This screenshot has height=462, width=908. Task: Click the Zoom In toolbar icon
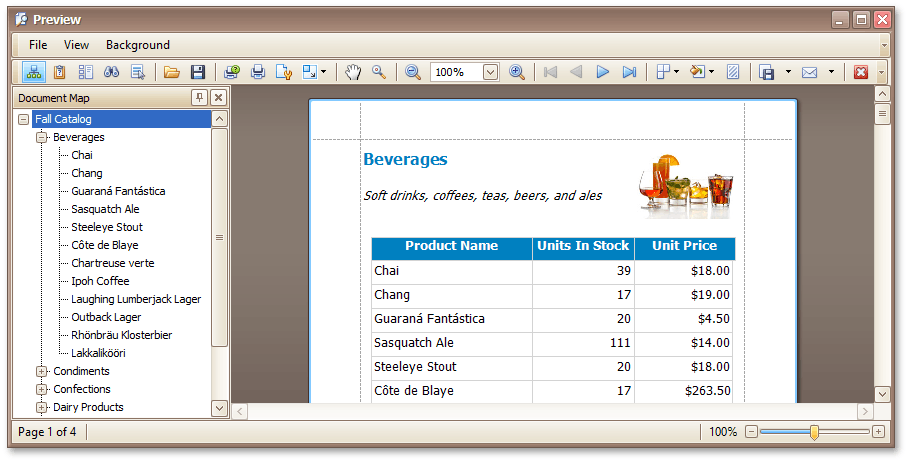517,72
